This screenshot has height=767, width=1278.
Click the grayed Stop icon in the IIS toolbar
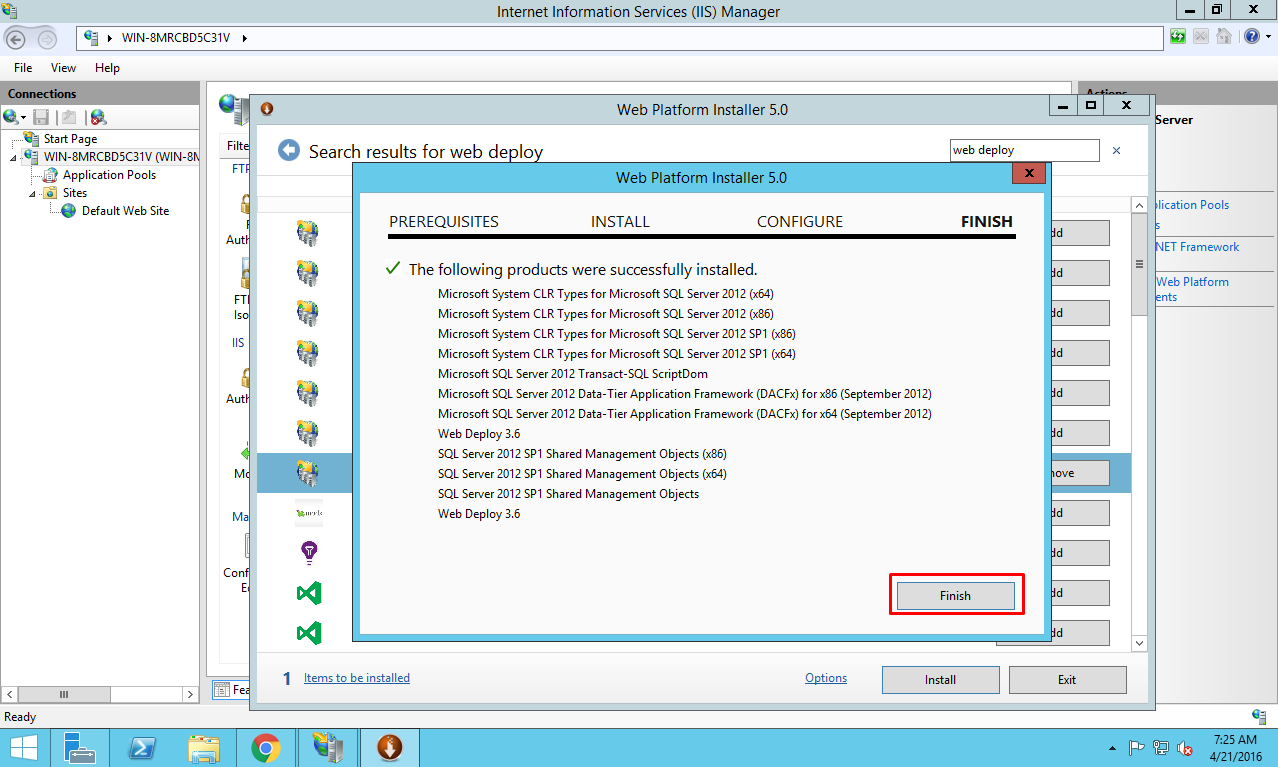pyautogui.click(x=1201, y=37)
